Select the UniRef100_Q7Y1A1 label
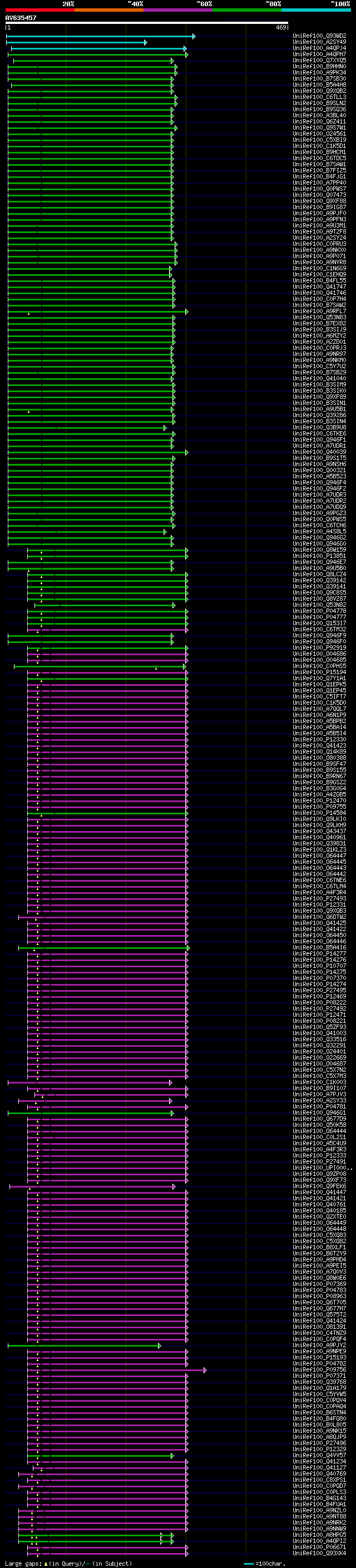Screen dimensions: 356x1568 point(319,678)
